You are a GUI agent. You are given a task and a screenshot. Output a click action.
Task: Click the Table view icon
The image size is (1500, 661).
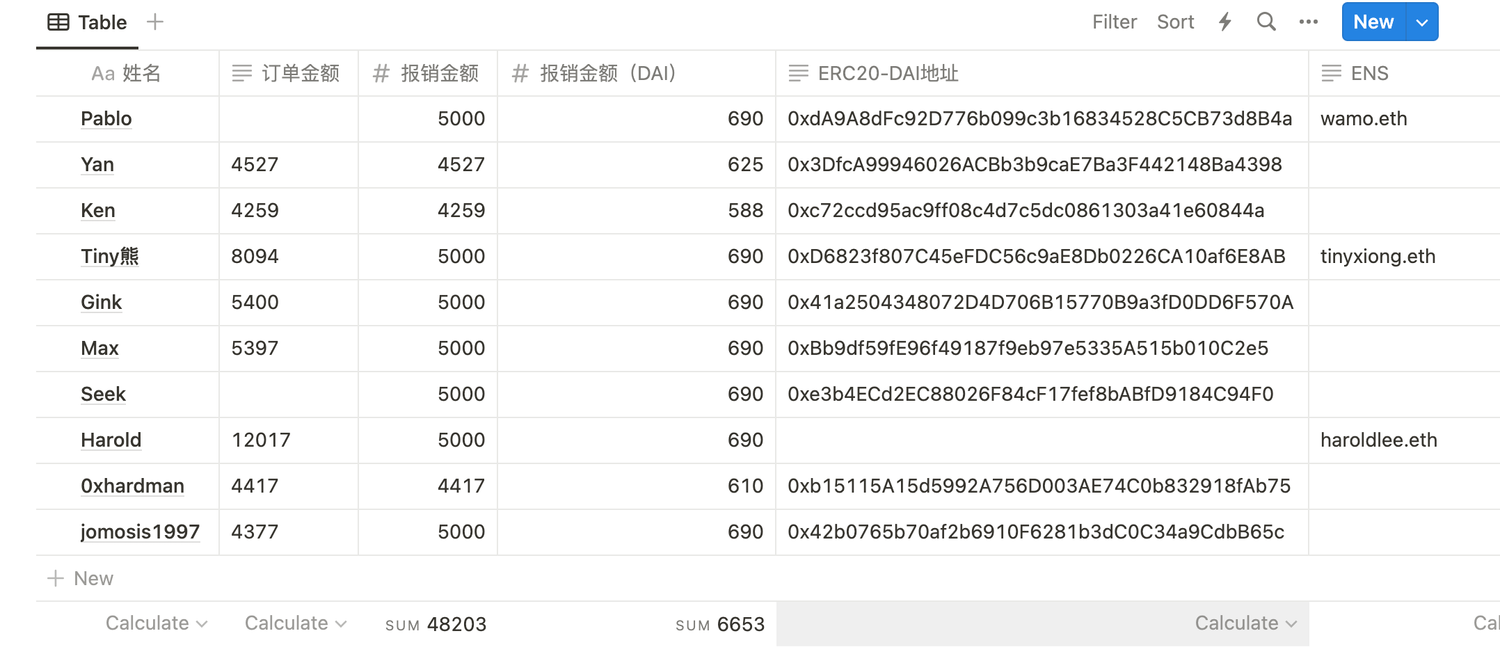point(57,22)
